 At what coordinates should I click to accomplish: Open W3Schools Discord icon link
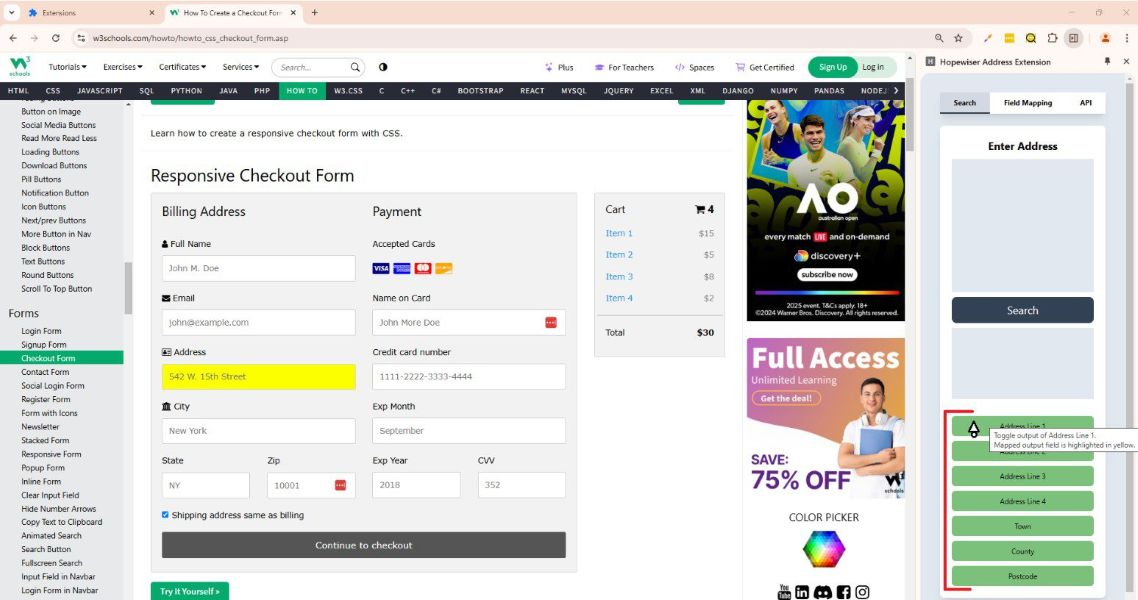[822, 592]
